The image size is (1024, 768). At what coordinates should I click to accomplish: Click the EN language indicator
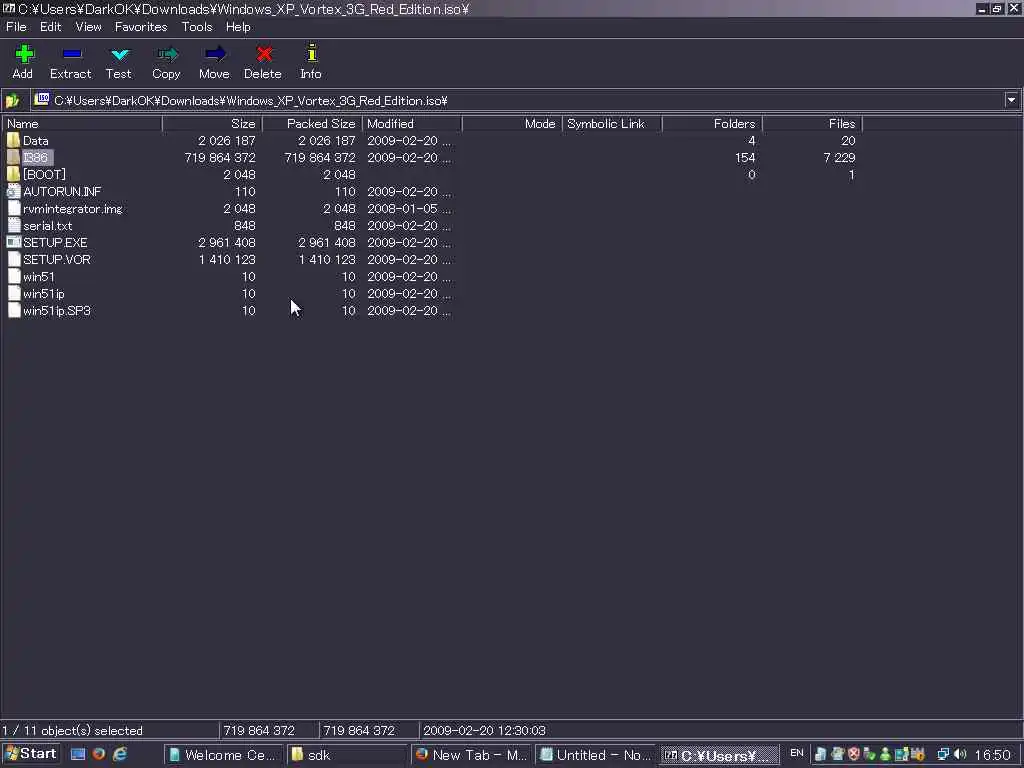797,753
